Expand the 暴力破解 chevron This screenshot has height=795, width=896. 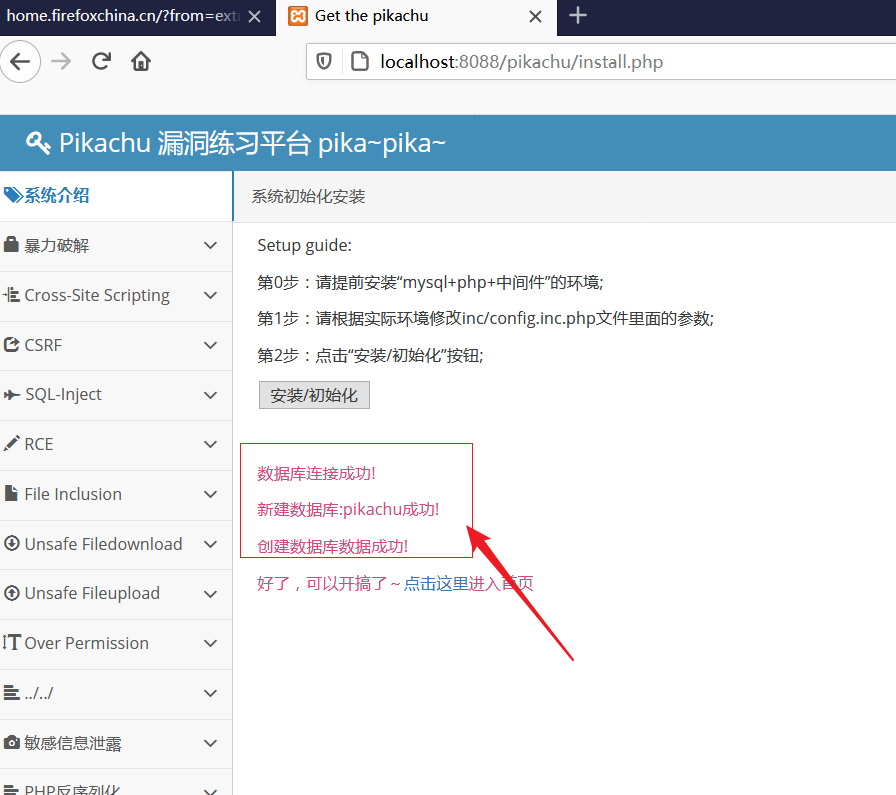point(210,246)
